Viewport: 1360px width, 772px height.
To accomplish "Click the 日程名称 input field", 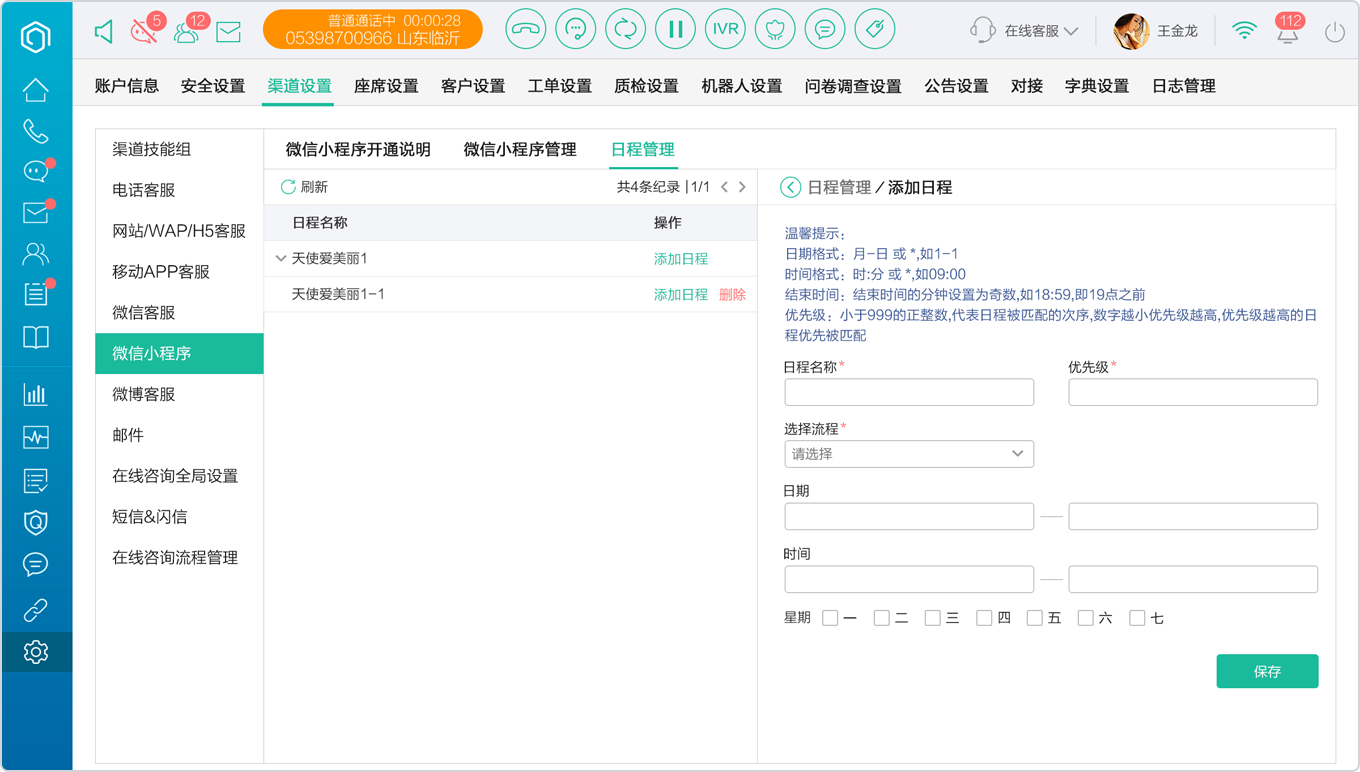I will click(909, 392).
